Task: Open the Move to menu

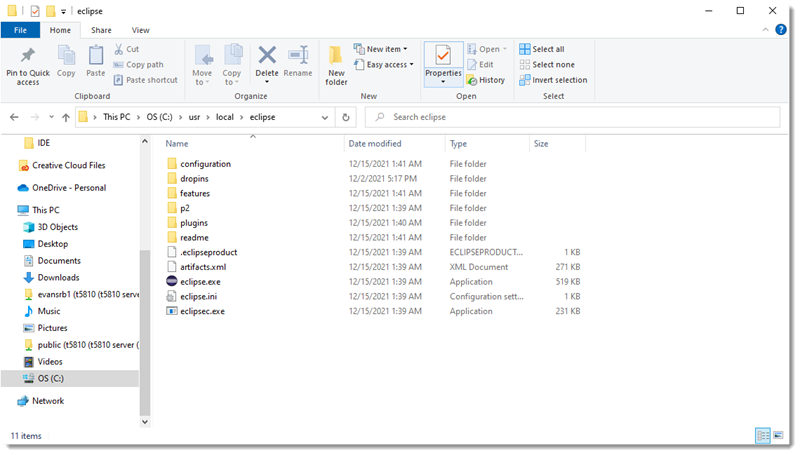Action: point(203,65)
